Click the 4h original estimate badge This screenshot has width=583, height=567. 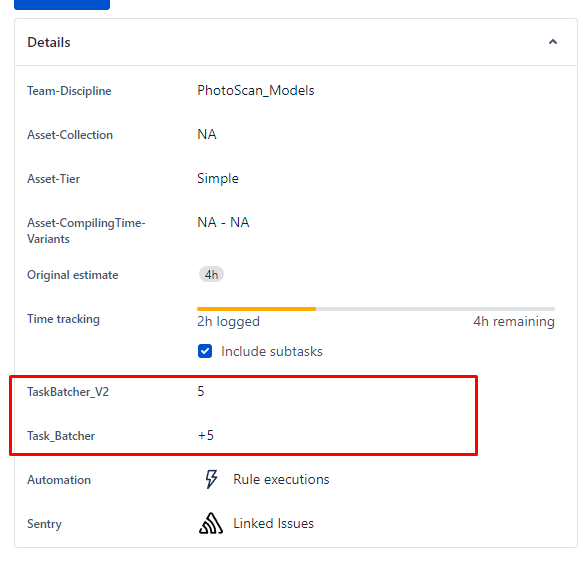point(211,274)
